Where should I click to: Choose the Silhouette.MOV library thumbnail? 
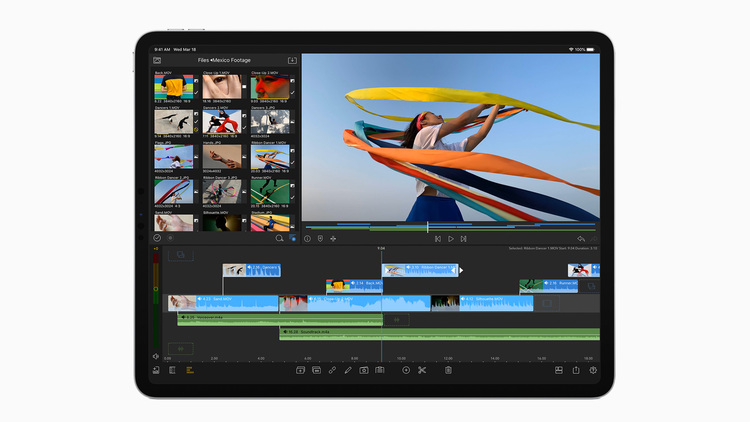click(x=222, y=223)
